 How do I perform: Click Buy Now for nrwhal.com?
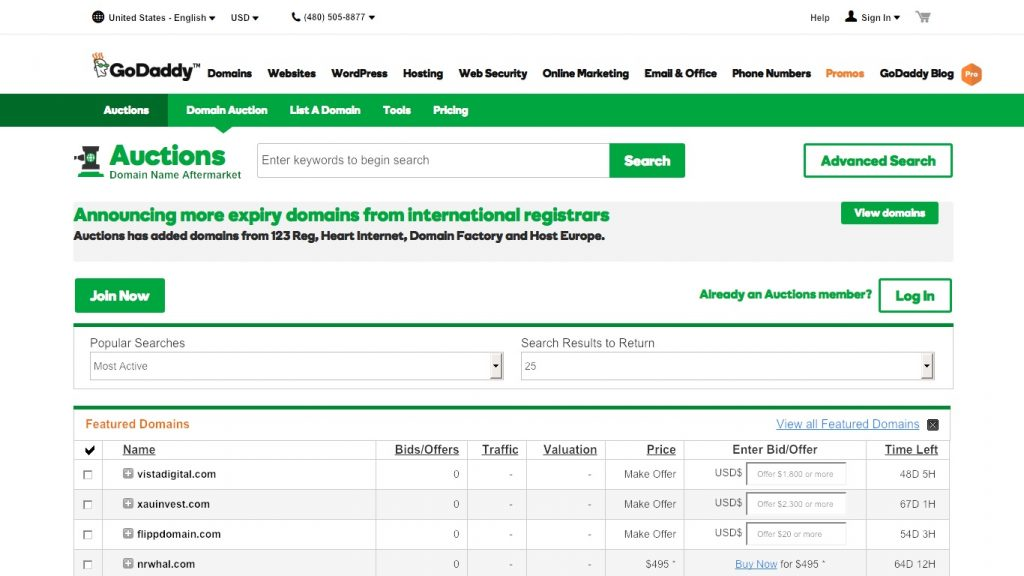[756, 564]
